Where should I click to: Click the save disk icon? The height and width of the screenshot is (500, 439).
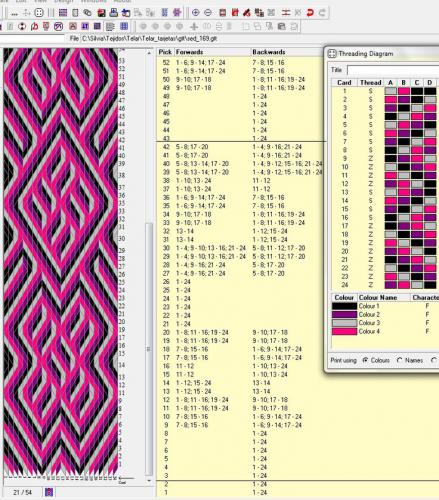(x=101, y=13)
